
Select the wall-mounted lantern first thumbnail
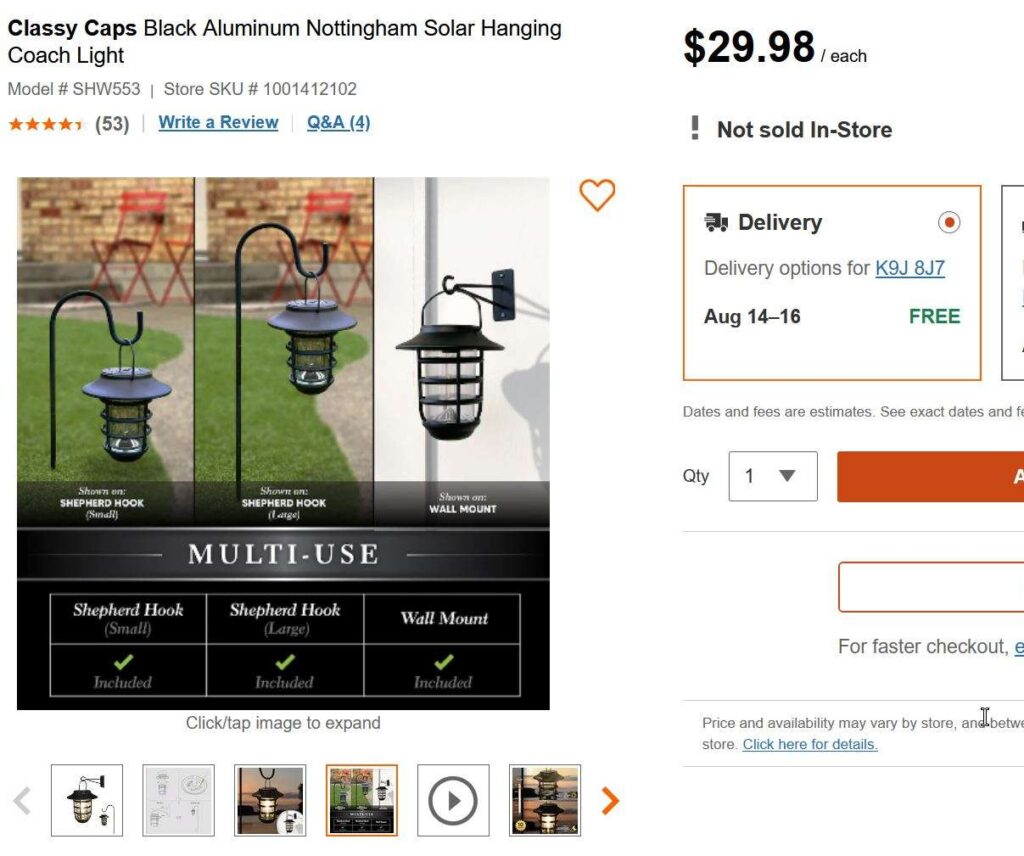tap(87, 800)
